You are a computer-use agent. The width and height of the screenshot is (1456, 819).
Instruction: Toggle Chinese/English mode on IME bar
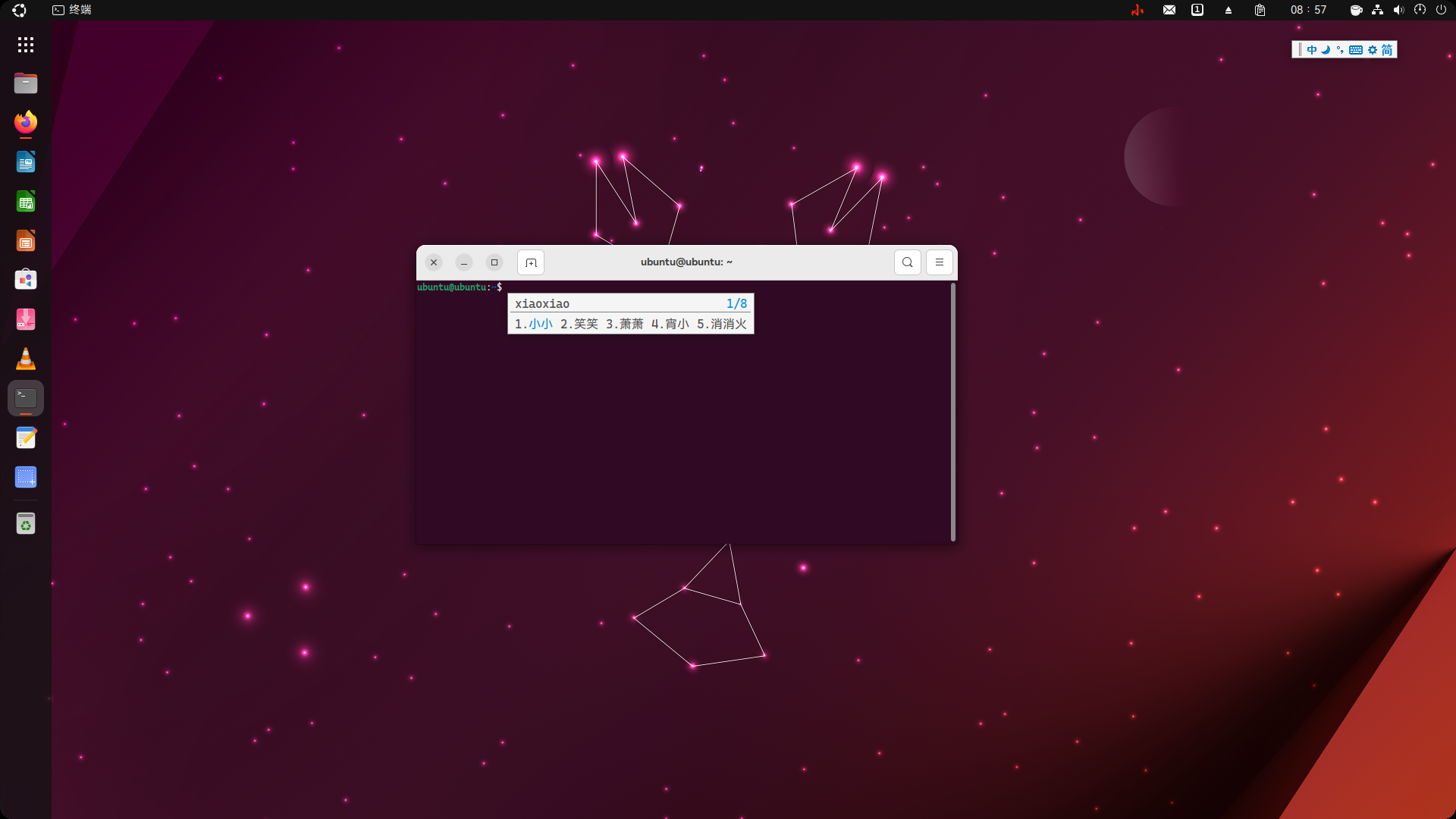click(1312, 50)
